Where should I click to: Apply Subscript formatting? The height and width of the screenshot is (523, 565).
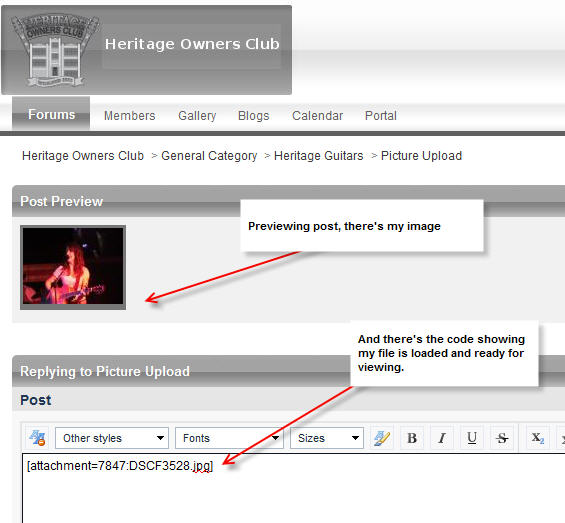538,438
